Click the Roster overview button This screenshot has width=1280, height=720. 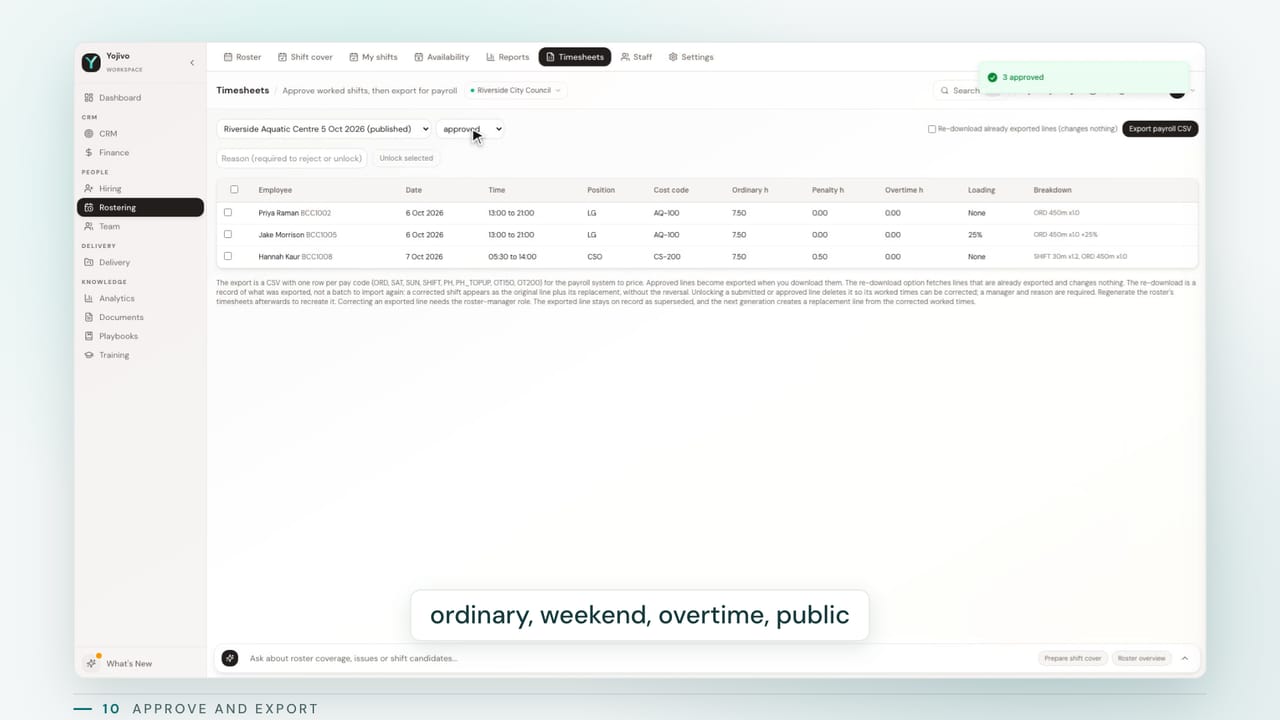(x=1142, y=658)
